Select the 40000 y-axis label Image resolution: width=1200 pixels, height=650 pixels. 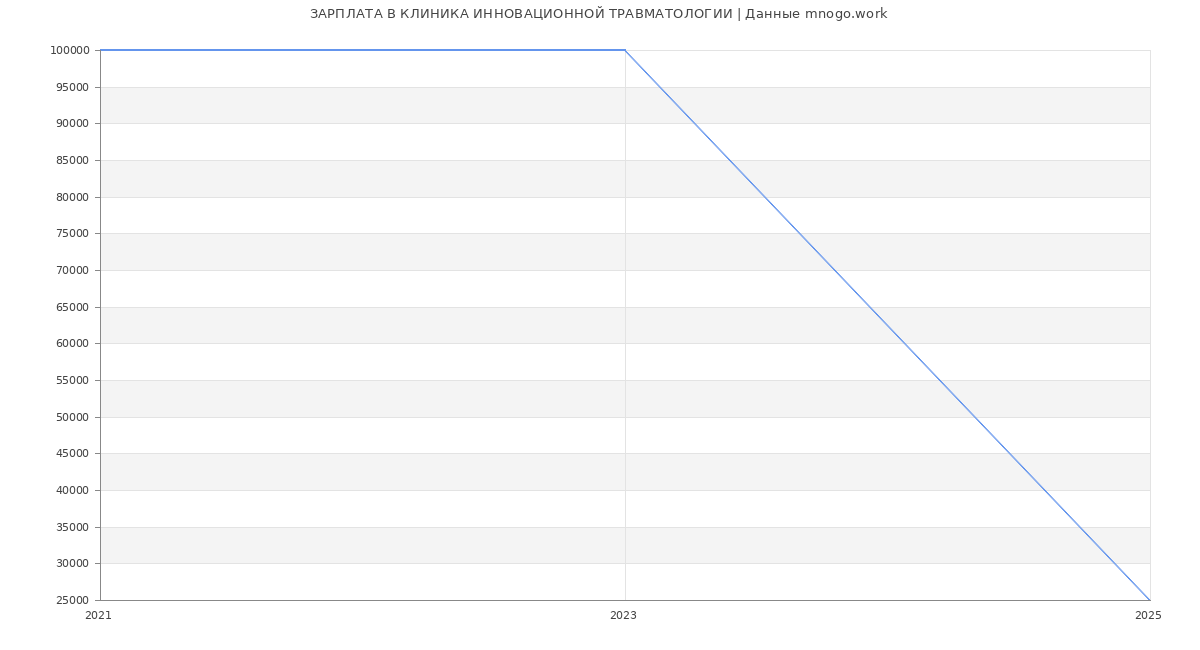[72, 491]
